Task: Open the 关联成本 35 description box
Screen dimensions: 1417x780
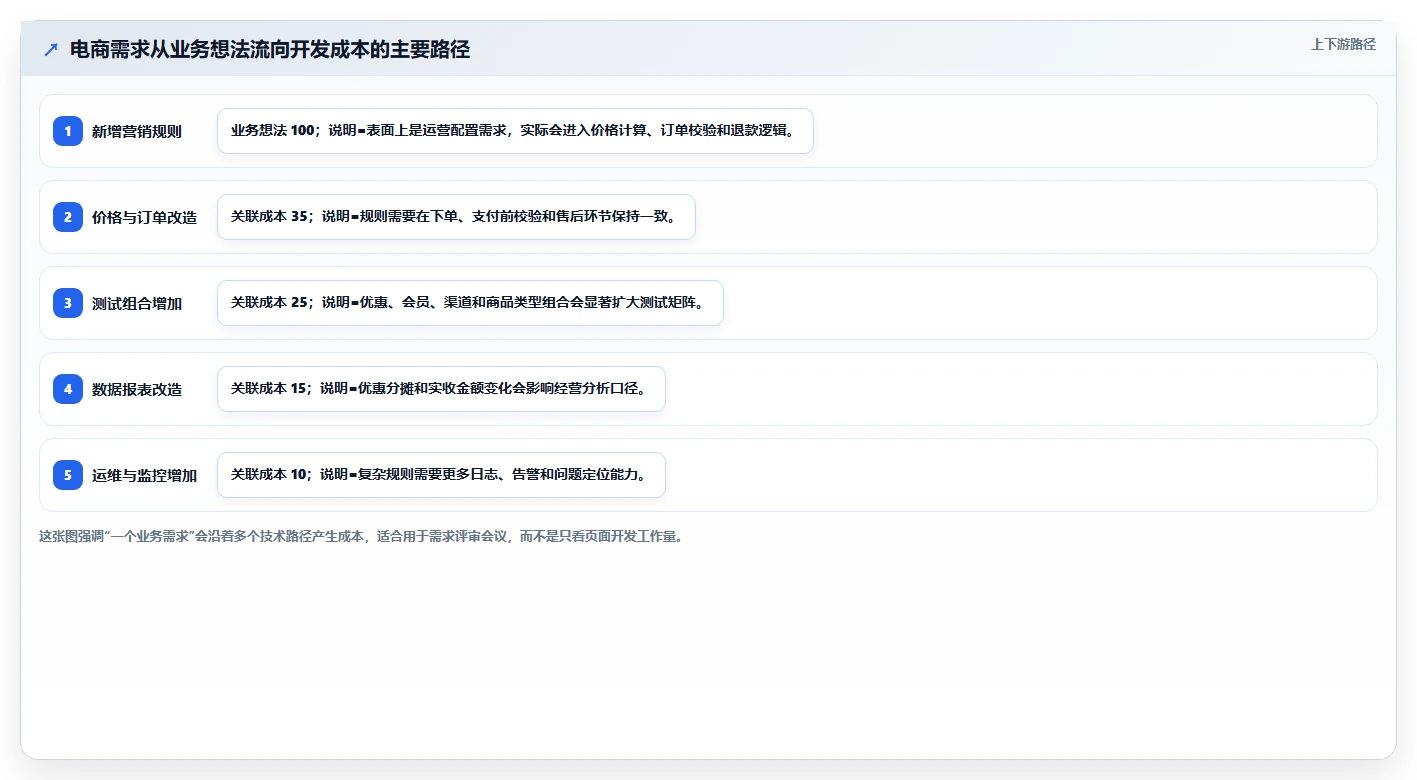Action: point(456,217)
